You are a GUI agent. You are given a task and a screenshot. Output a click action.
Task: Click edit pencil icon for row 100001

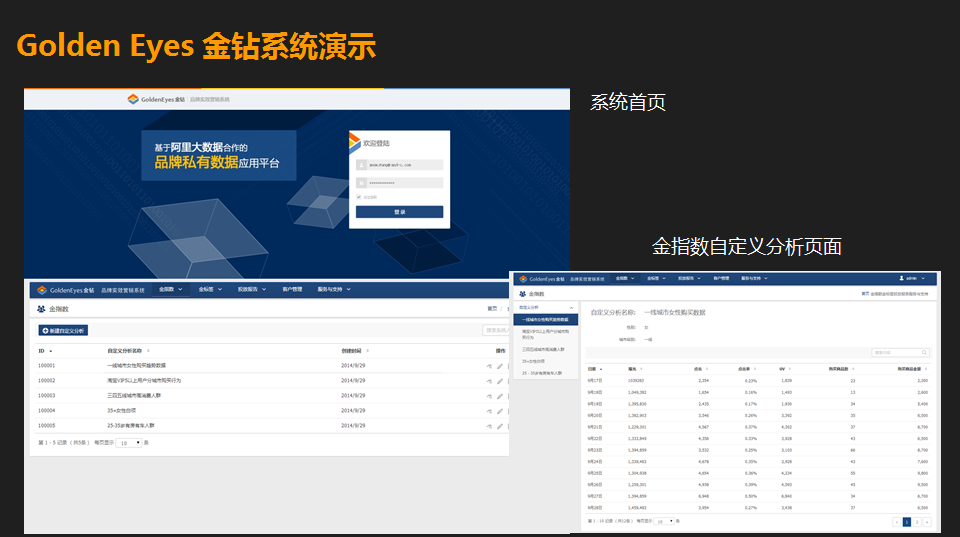coord(500,366)
